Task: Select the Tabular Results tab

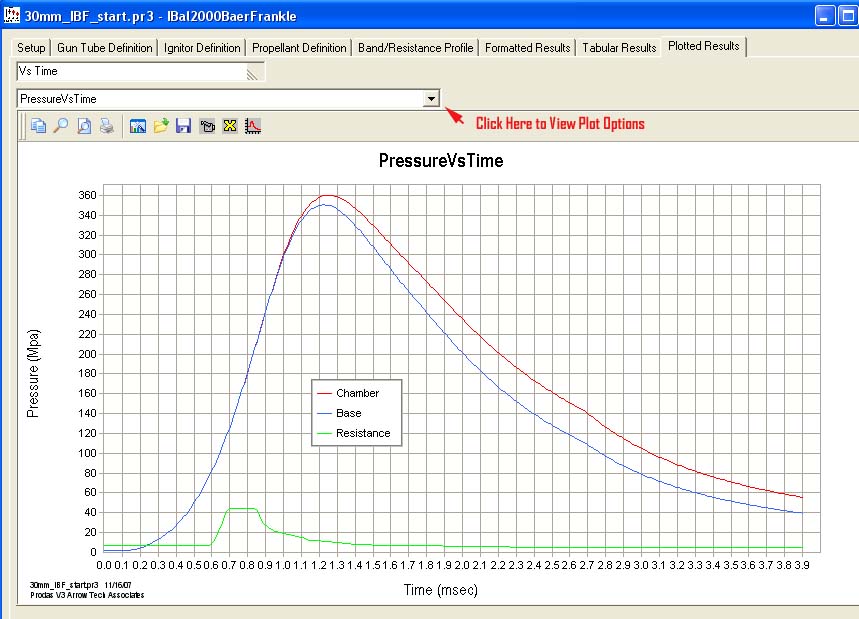Action: pyautogui.click(x=618, y=48)
